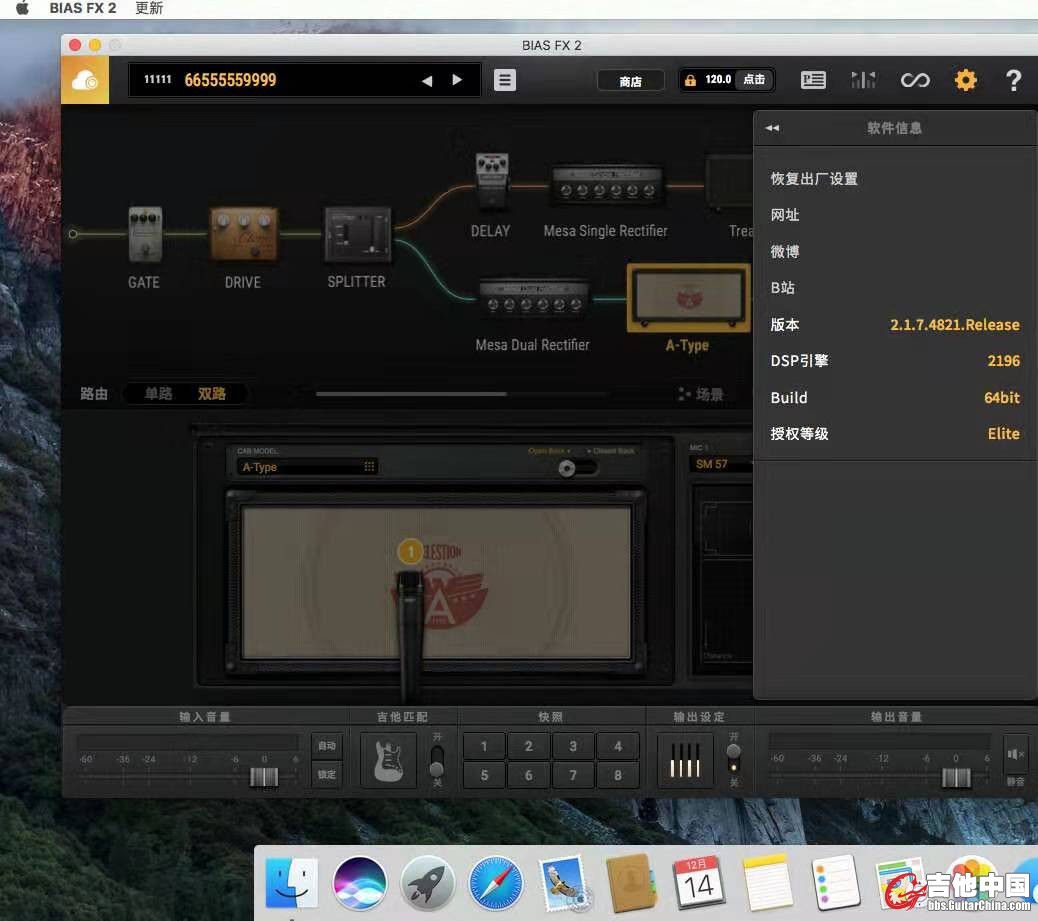The height and width of the screenshot is (921, 1038).
Task: Select the DRIVE pedal
Action: pyautogui.click(x=242, y=236)
